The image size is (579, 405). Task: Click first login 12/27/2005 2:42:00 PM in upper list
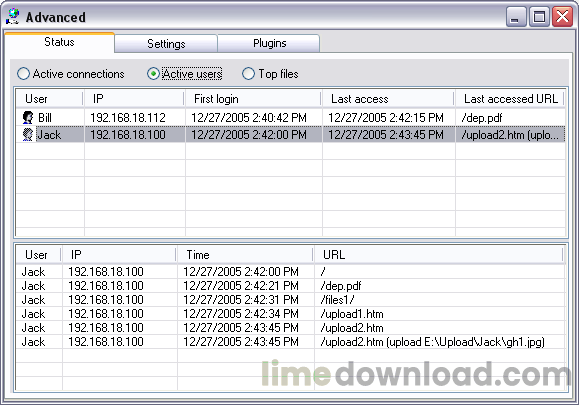click(x=249, y=135)
